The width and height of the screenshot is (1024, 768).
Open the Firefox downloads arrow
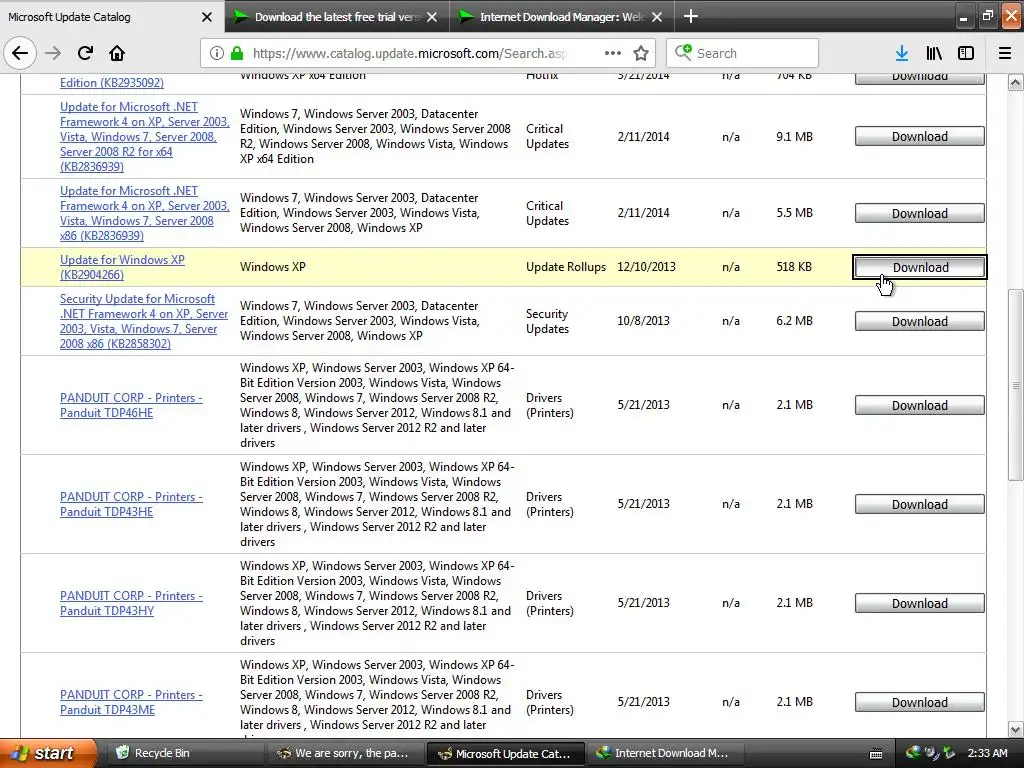tap(902, 53)
